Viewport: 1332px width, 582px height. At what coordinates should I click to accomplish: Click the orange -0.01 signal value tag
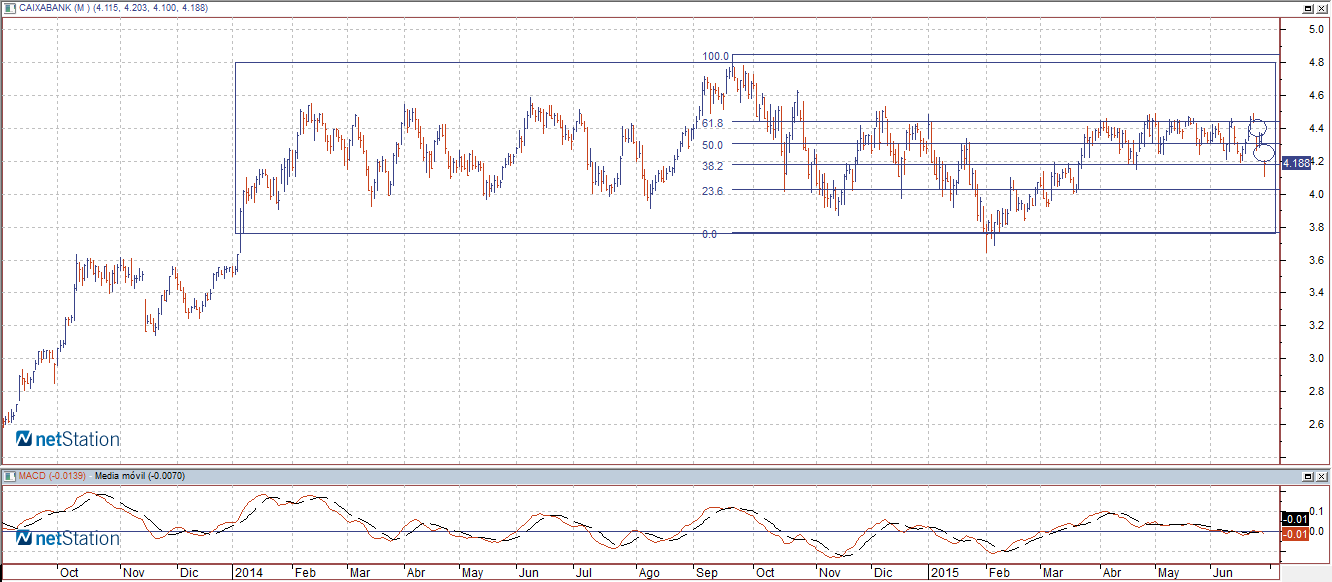point(1294,534)
